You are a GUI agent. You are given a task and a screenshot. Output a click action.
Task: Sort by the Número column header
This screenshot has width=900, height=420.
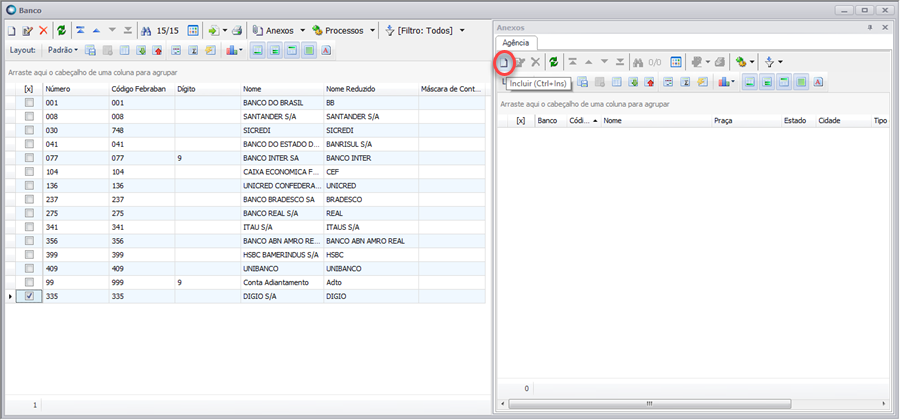click(x=75, y=89)
